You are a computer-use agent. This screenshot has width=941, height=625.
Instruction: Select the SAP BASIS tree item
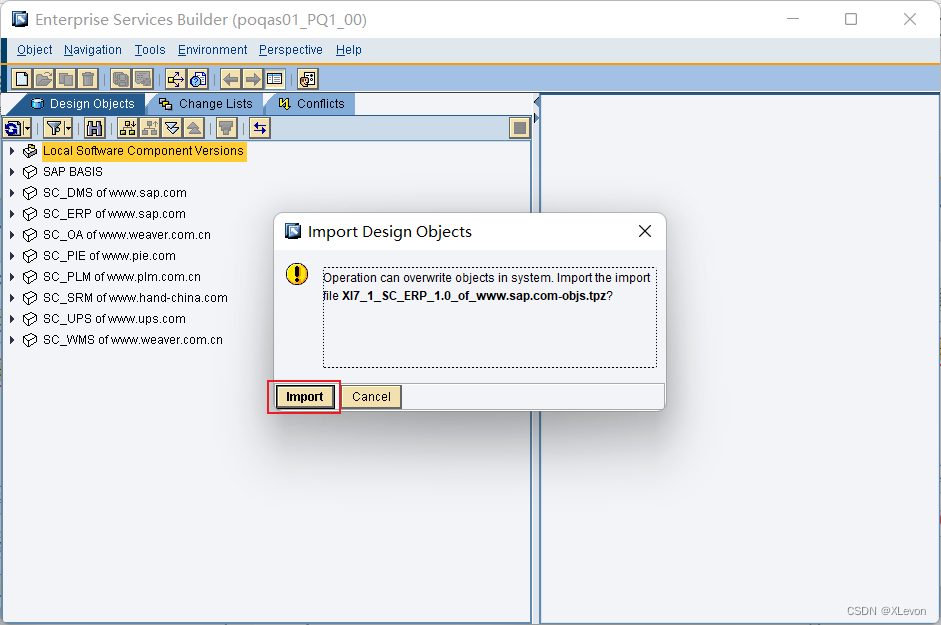pyautogui.click(x=73, y=172)
